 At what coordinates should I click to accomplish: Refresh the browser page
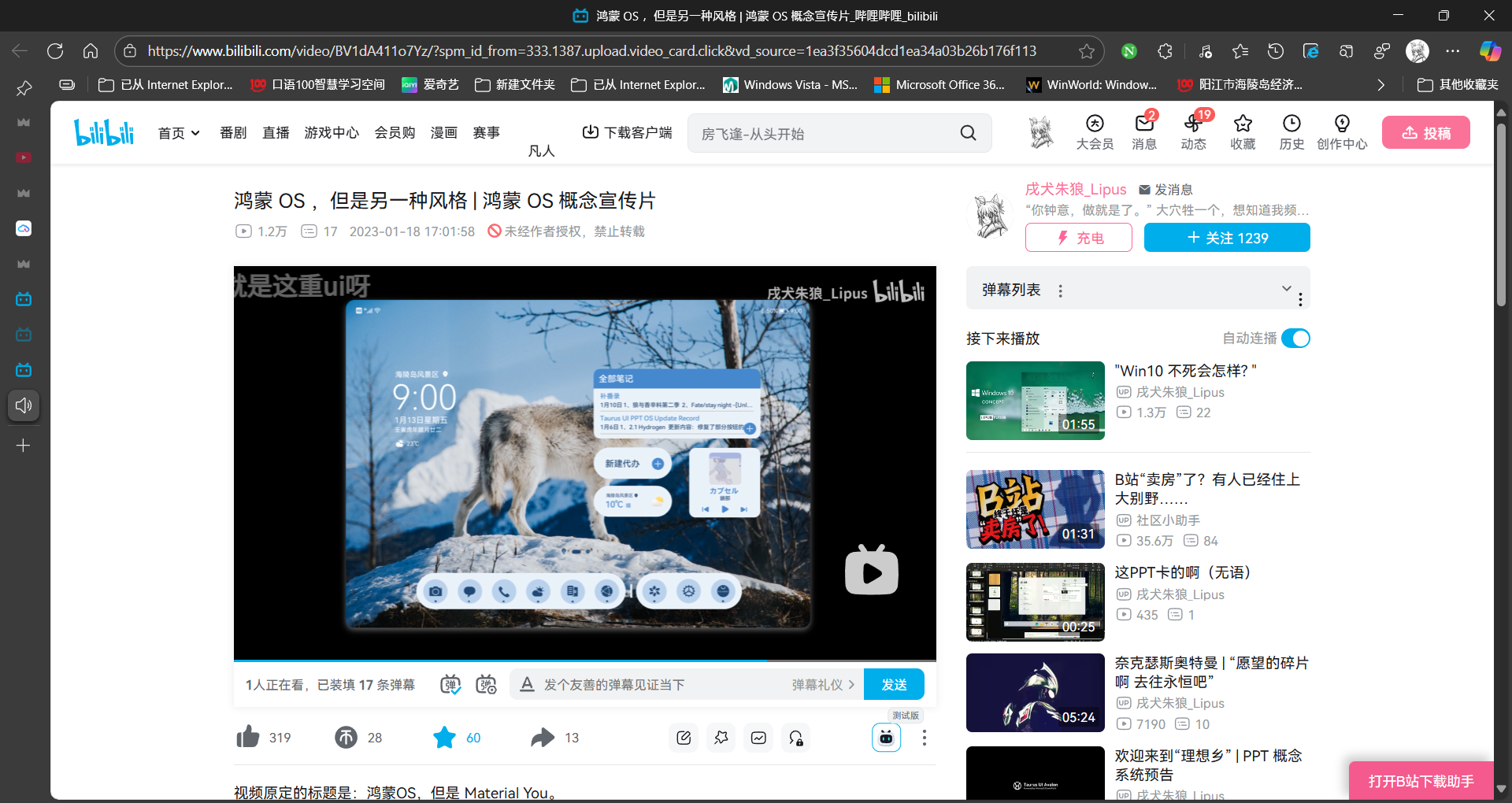[x=55, y=51]
